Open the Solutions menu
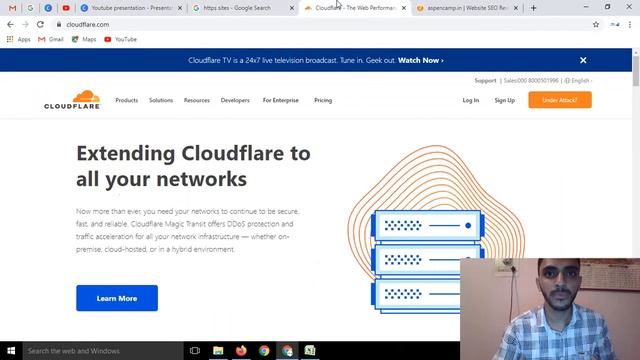Image resolution: width=640 pixels, height=360 pixels. (161, 100)
